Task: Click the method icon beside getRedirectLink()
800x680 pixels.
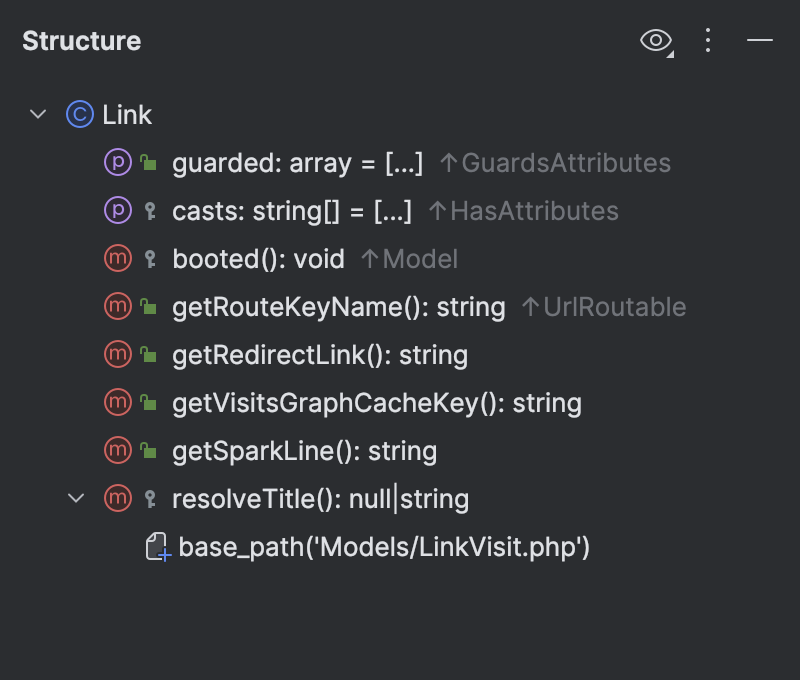Action: coord(119,354)
